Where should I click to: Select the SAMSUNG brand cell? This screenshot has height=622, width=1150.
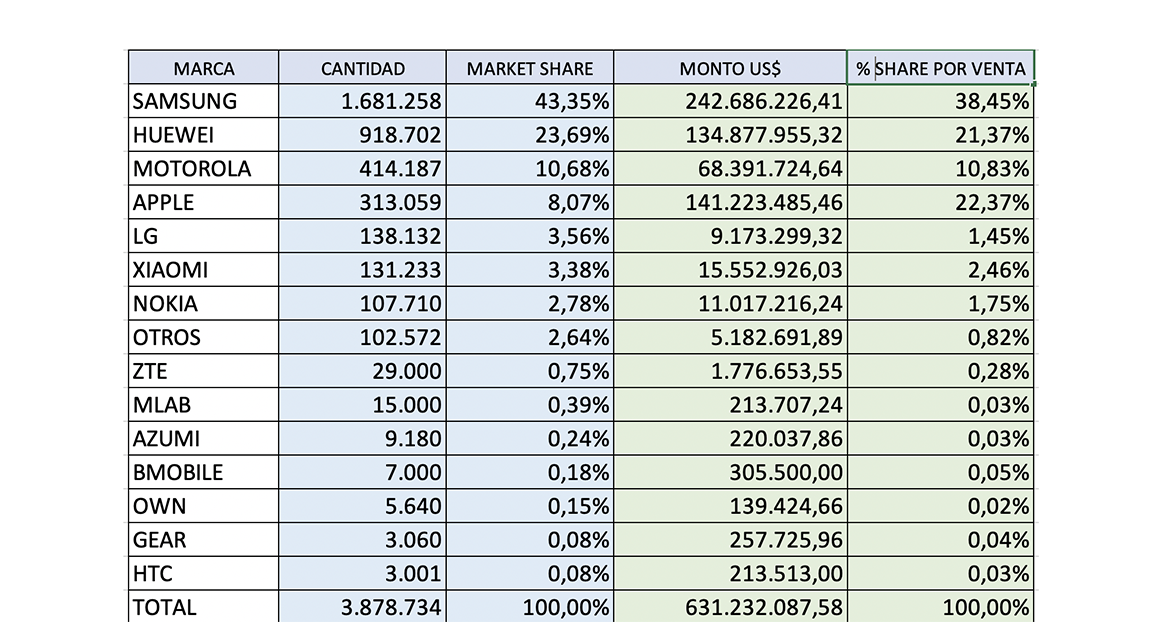coord(203,101)
